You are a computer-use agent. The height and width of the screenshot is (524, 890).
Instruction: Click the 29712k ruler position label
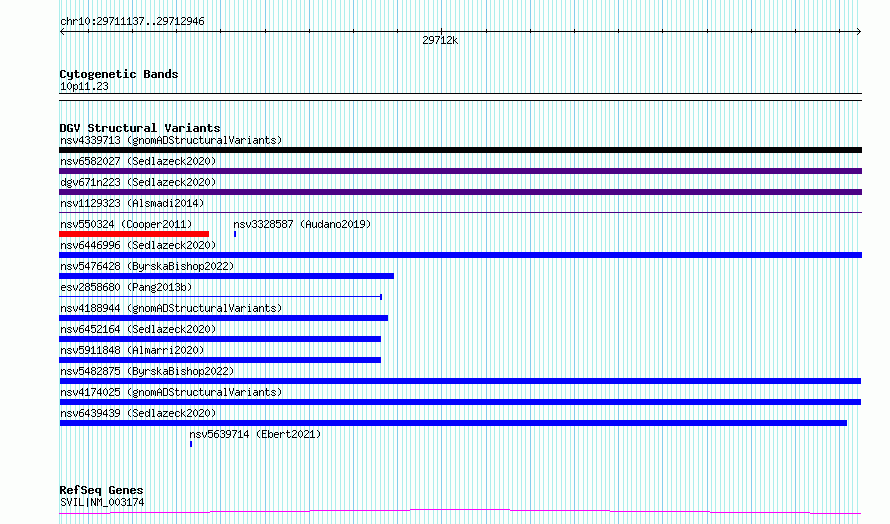click(x=440, y=40)
